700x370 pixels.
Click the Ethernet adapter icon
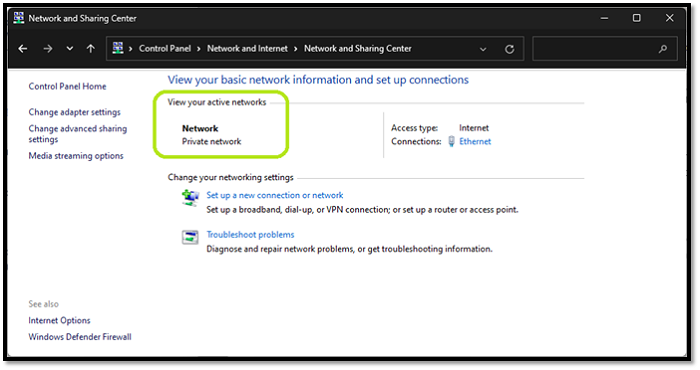(x=451, y=141)
